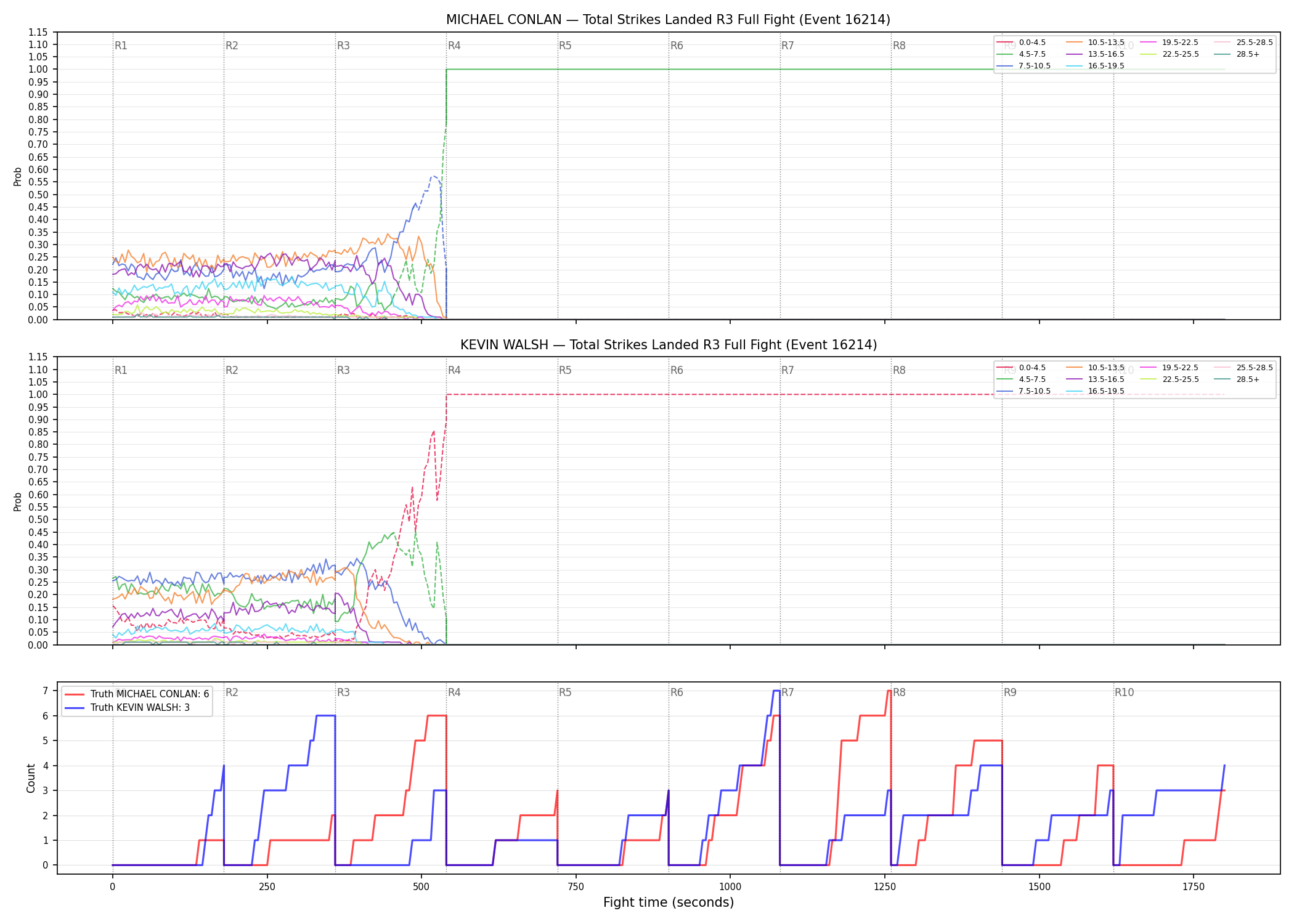Select '25.5-28.5' in the Conlan chart legend
1294x924 pixels.
tap(1255, 43)
